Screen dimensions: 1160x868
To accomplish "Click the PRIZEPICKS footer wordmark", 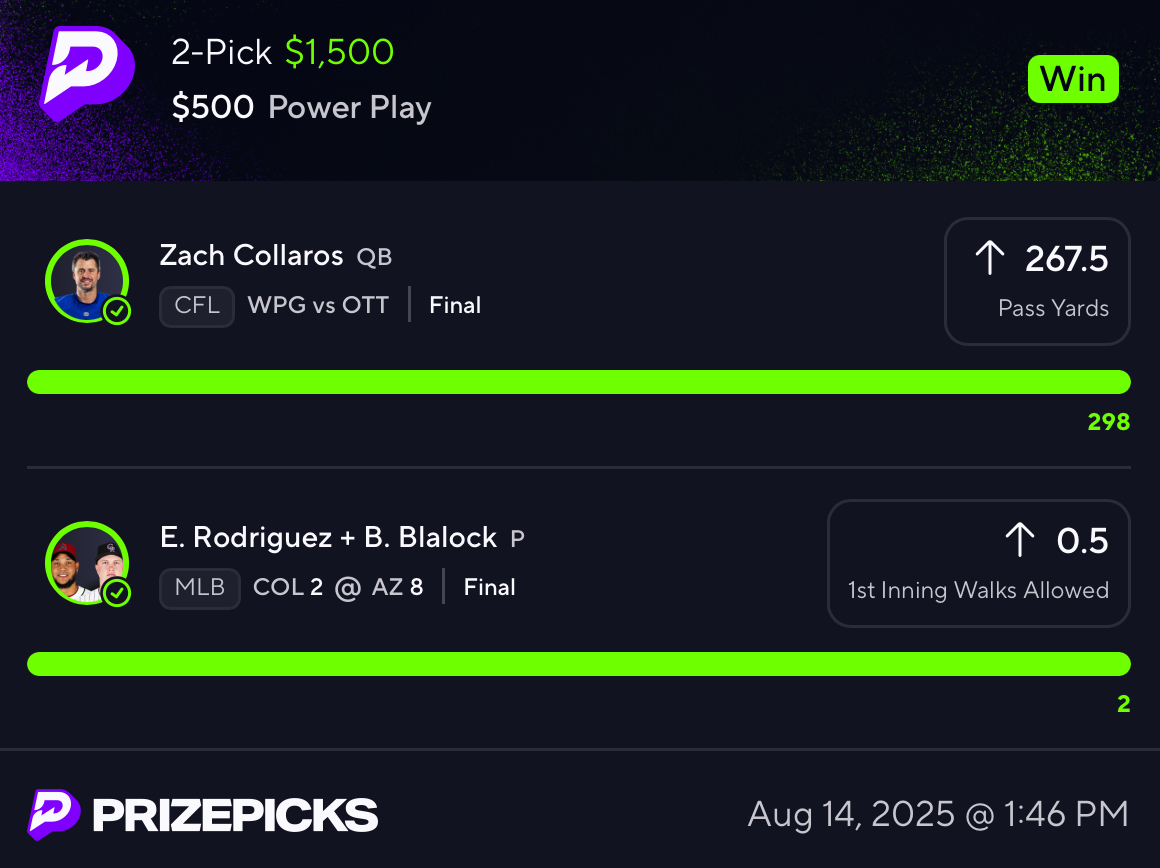I will [x=235, y=815].
